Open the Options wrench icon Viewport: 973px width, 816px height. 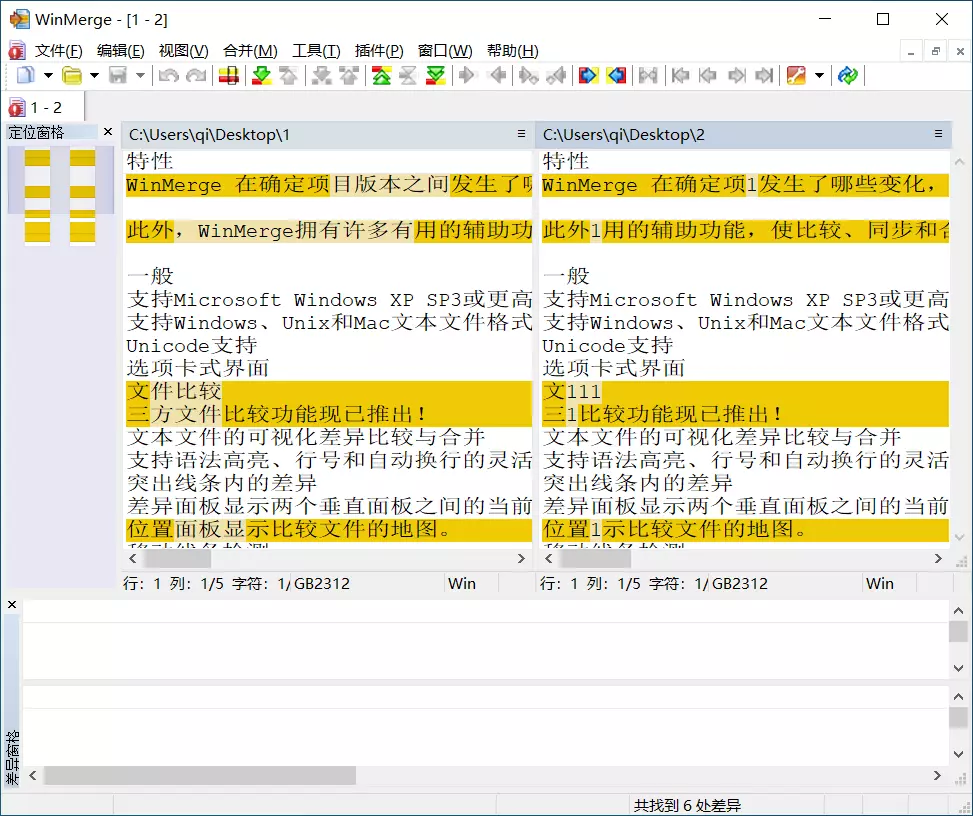click(796, 75)
